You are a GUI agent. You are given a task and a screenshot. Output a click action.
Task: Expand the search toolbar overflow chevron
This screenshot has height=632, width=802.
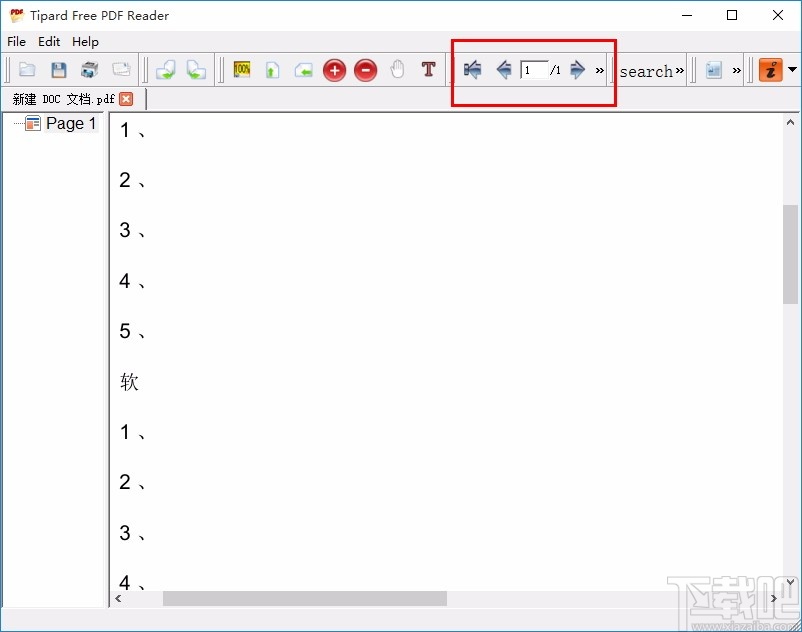click(x=680, y=70)
